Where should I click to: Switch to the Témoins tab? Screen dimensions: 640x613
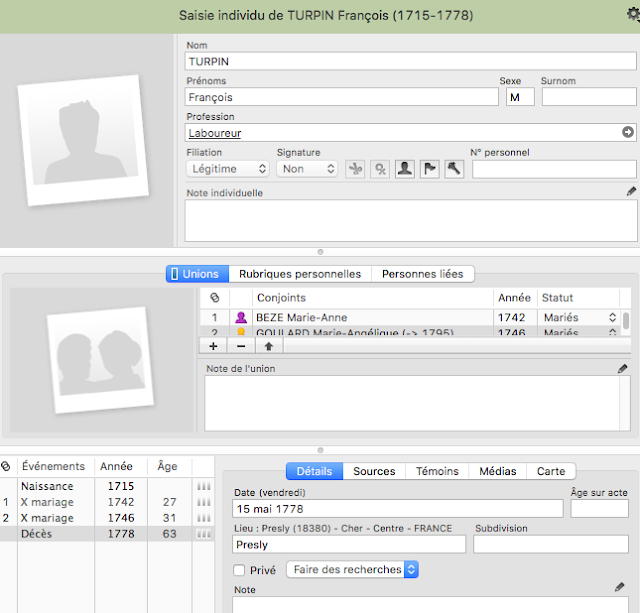tap(437, 471)
